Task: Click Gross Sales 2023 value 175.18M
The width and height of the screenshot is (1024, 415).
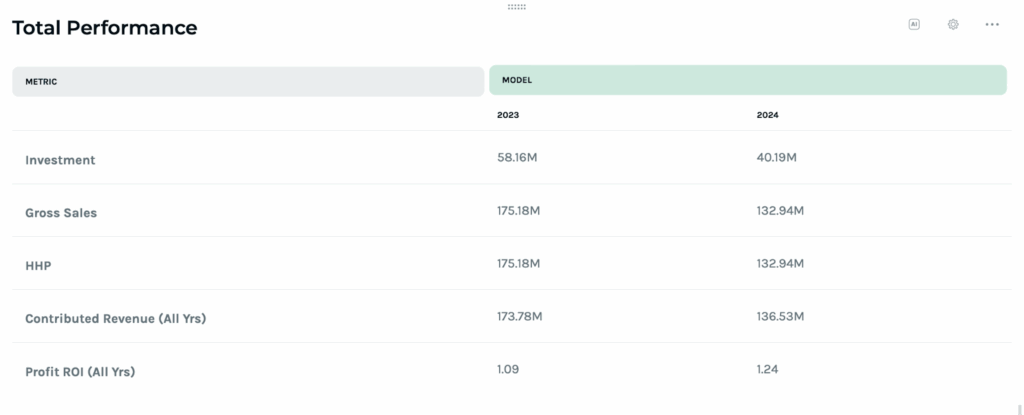Action: coord(519,210)
